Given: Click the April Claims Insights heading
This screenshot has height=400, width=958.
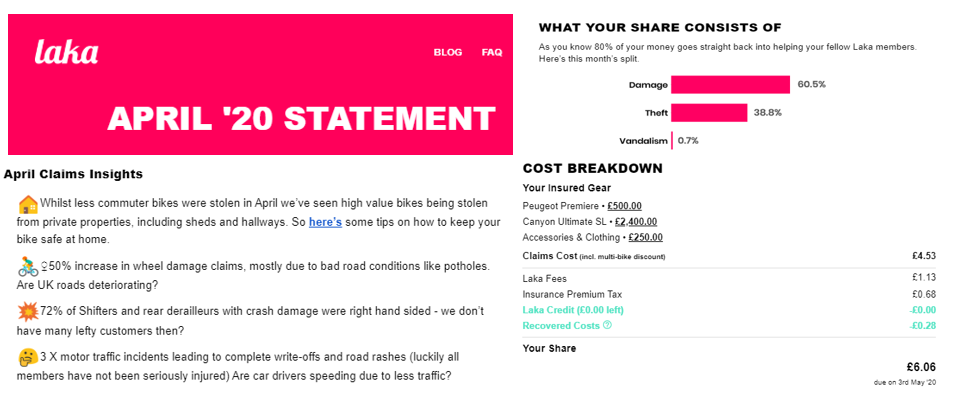Looking at the screenshot, I should 73,175.
